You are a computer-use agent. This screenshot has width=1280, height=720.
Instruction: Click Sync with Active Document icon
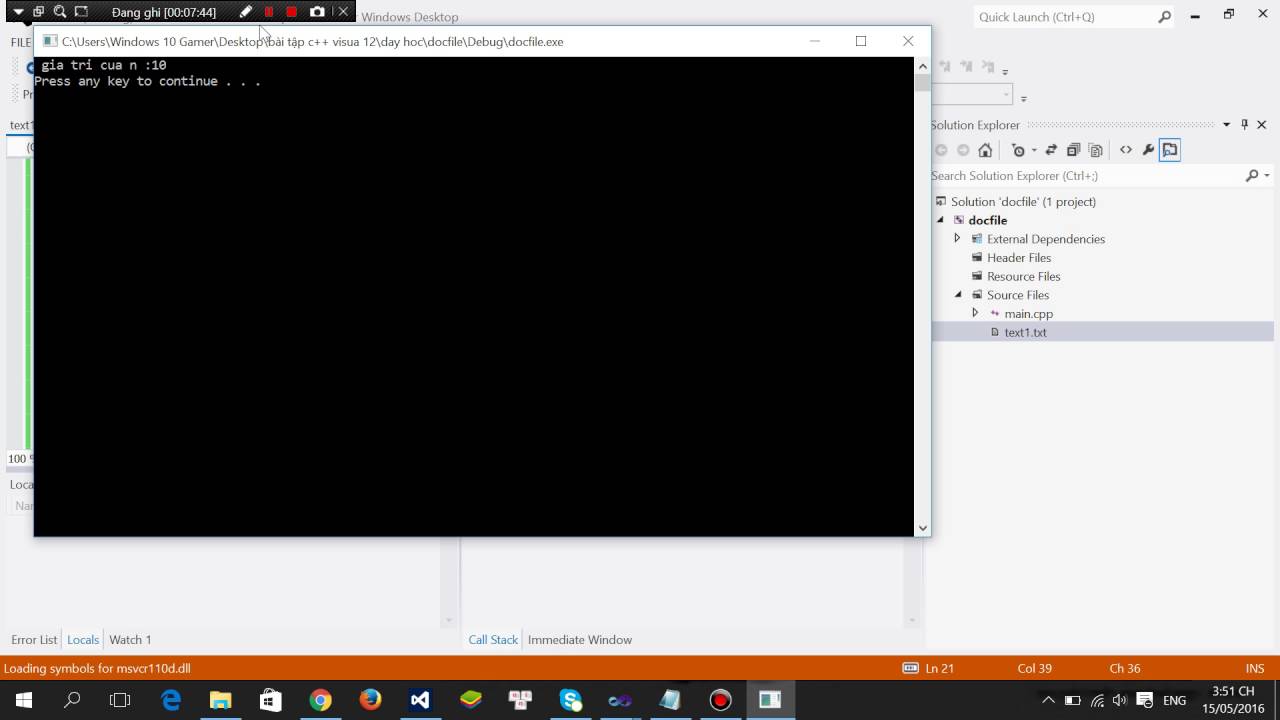pyautogui.click(x=1051, y=150)
